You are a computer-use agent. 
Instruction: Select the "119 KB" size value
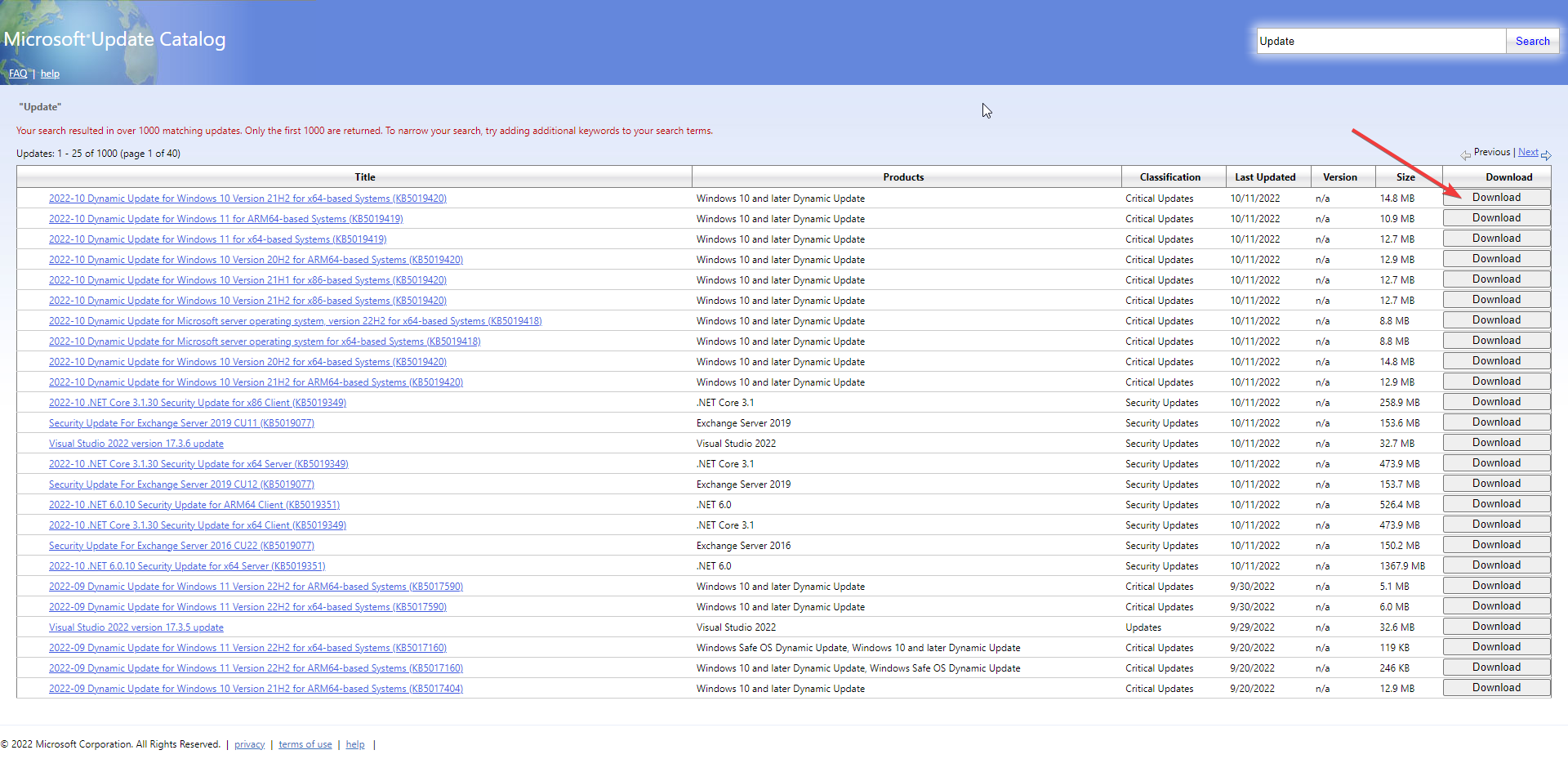pyautogui.click(x=1395, y=648)
